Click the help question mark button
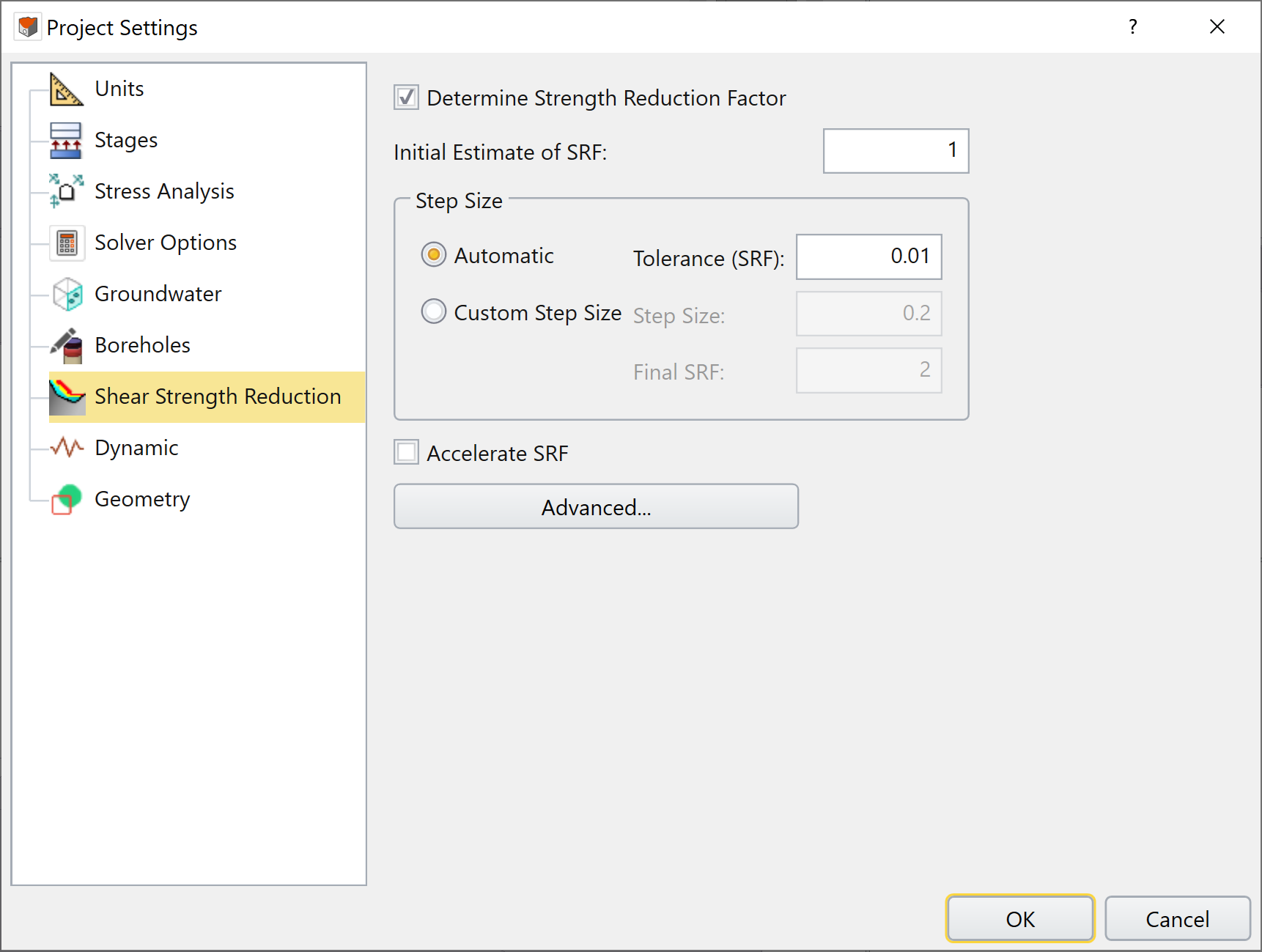The image size is (1262, 952). point(1133,27)
